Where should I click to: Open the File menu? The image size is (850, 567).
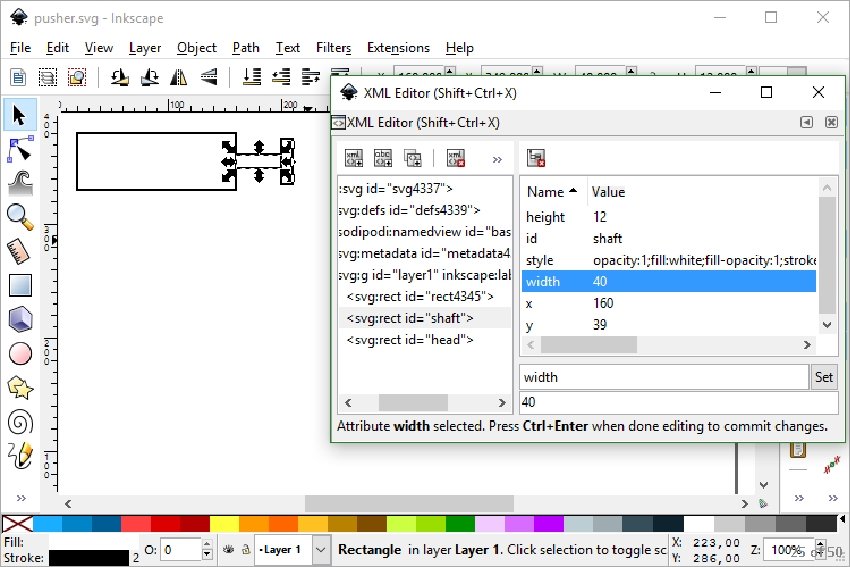(x=21, y=48)
